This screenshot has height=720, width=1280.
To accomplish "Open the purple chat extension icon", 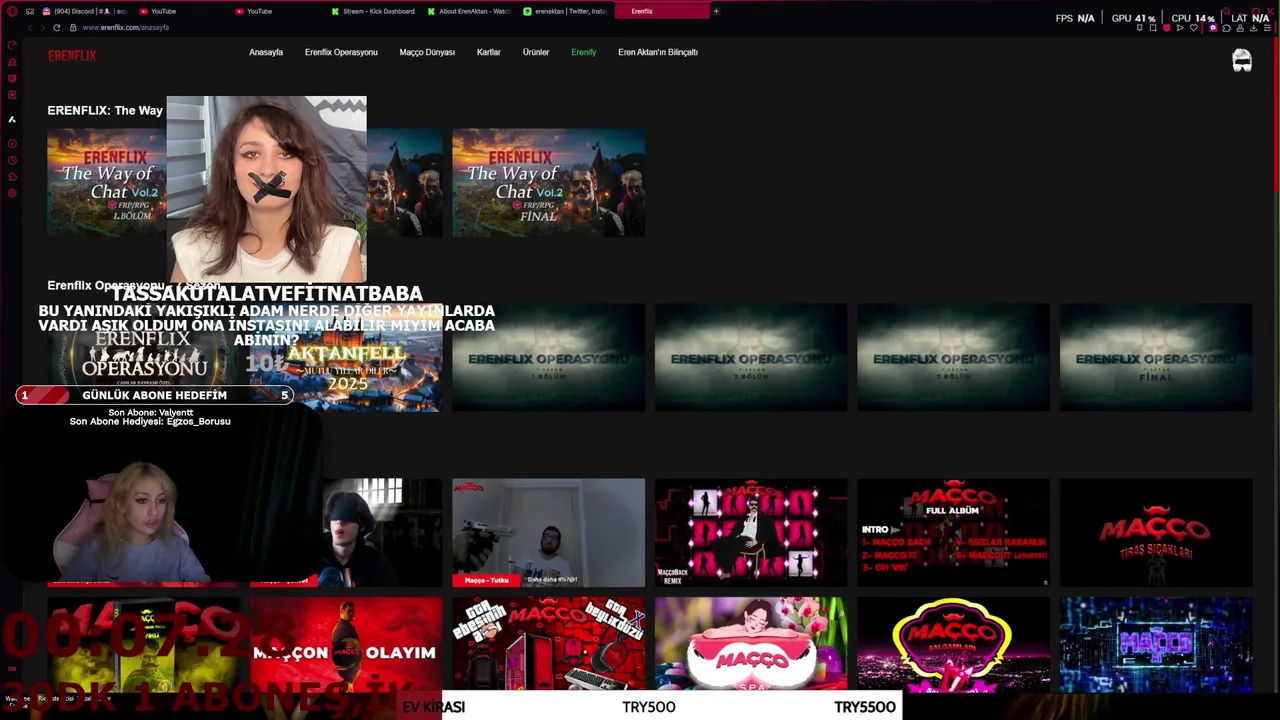I will tap(1213, 28).
